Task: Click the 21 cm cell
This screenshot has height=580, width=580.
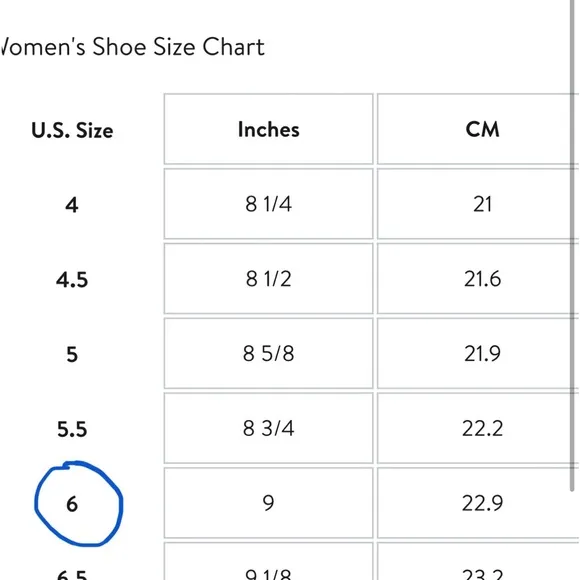Action: click(478, 203)
